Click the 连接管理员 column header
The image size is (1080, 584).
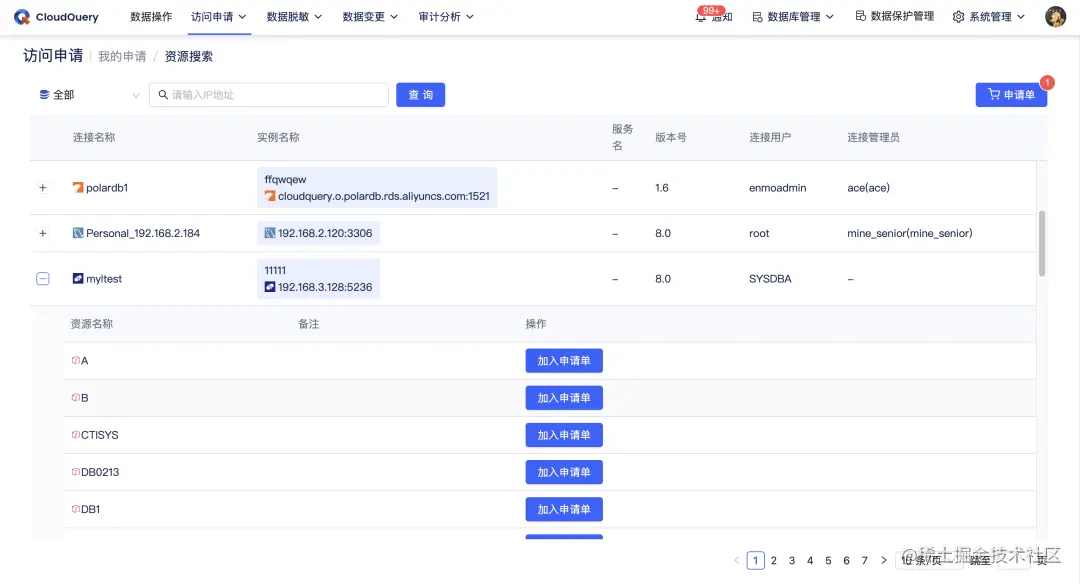point(873,137)
